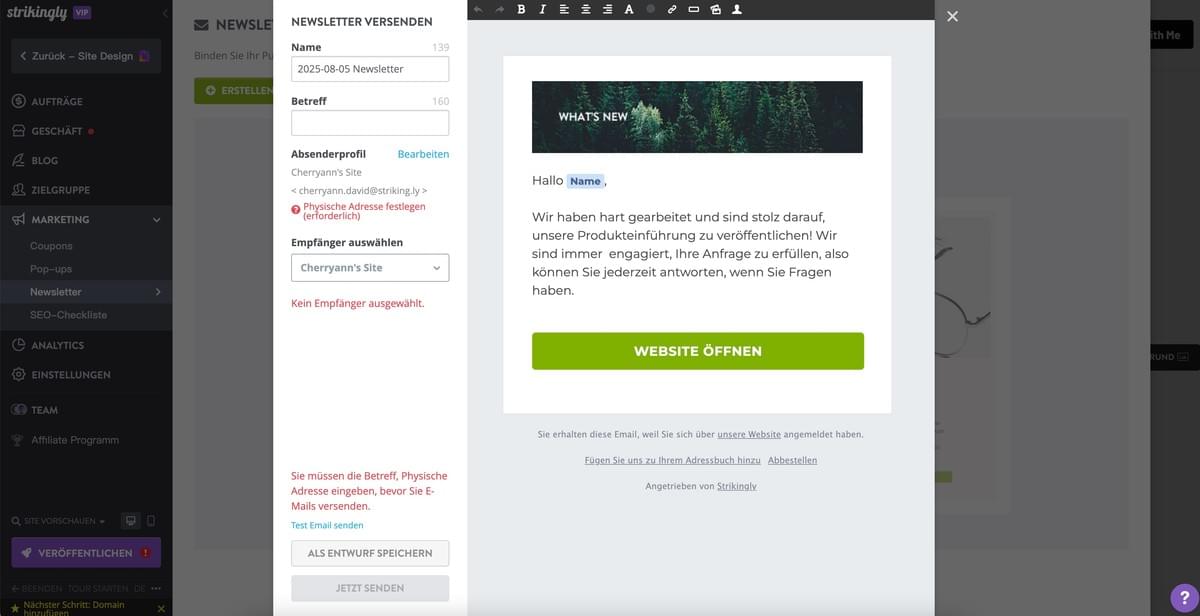Open the Empfänger auswählen dropdown
1200x616 pixels.
(x=370, y=268)
